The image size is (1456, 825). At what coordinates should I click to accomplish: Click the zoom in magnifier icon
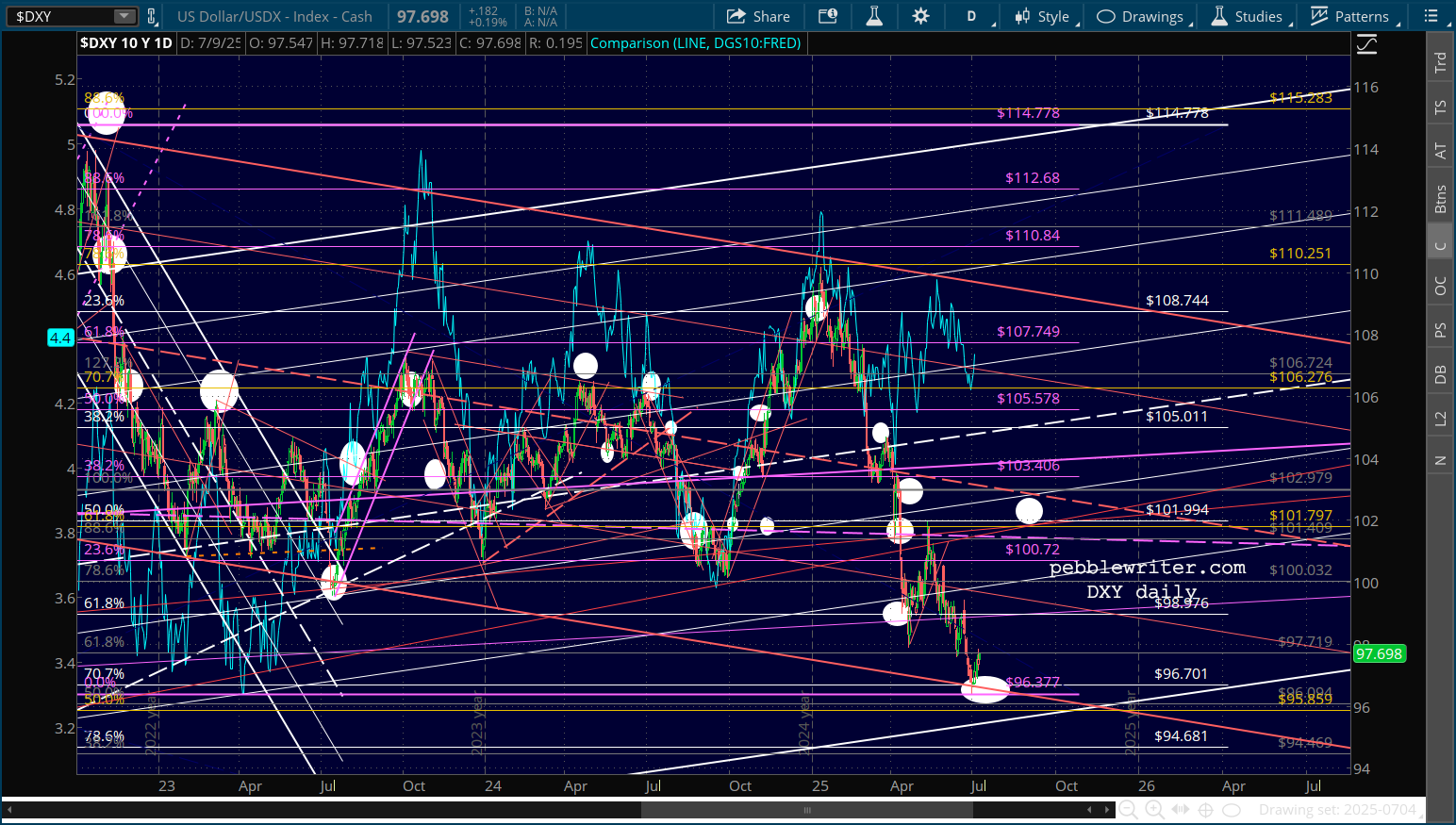tap(1153, 809)
